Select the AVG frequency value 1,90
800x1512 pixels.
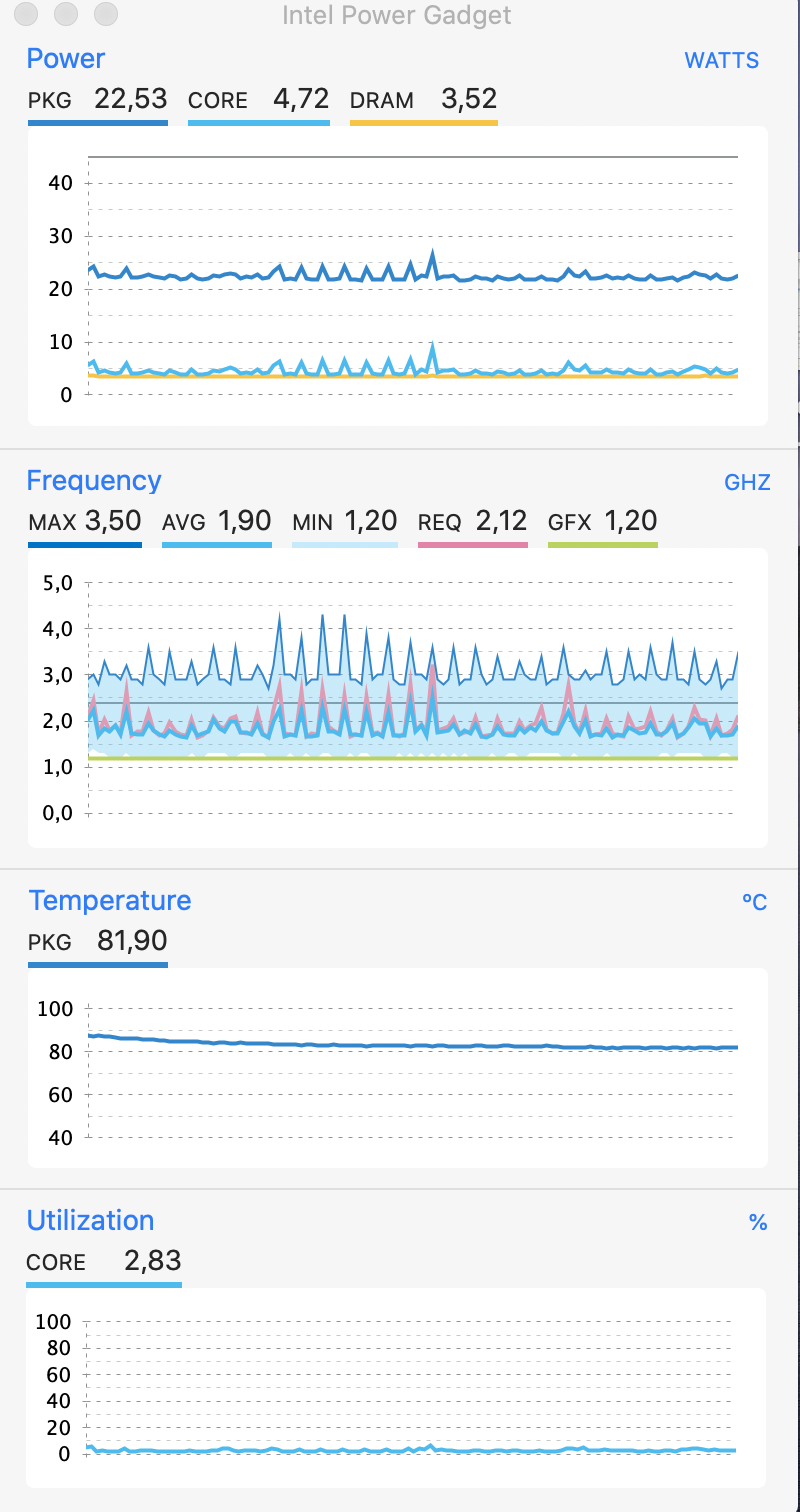244,520
